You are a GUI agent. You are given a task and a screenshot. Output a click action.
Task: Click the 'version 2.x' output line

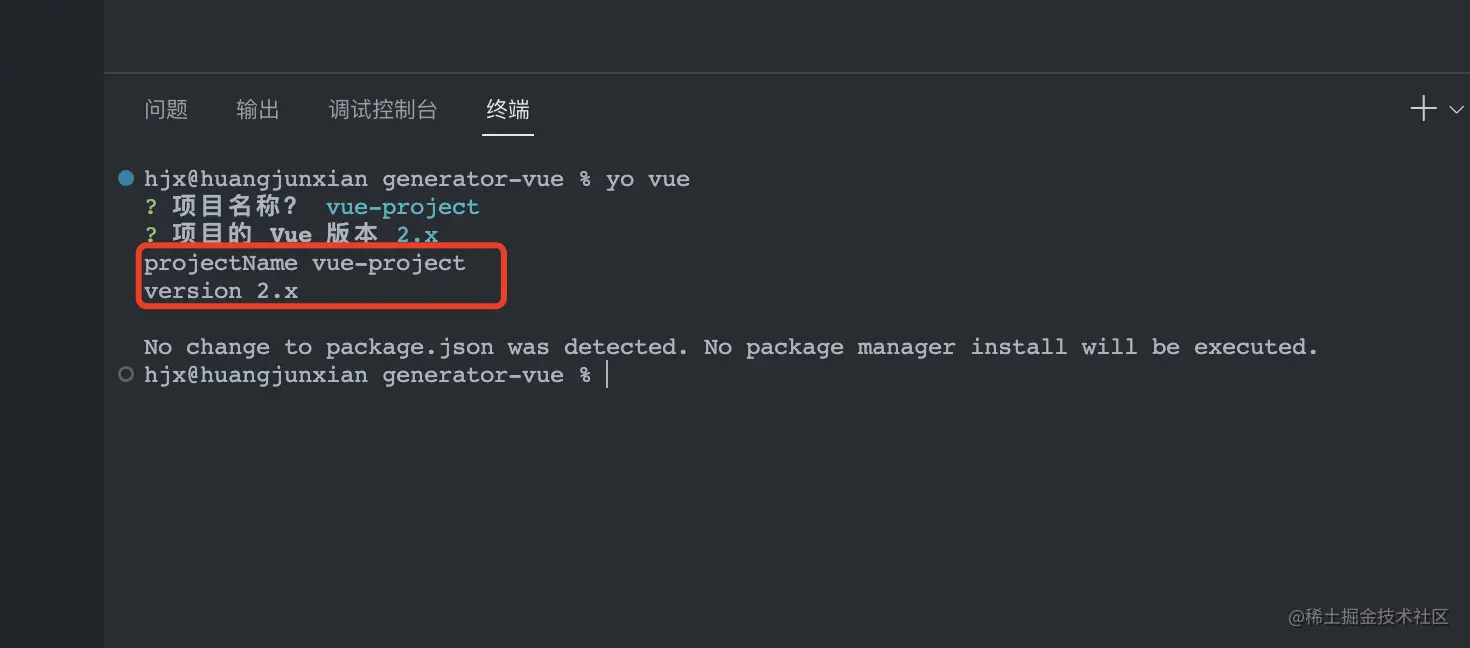point(221,291)
